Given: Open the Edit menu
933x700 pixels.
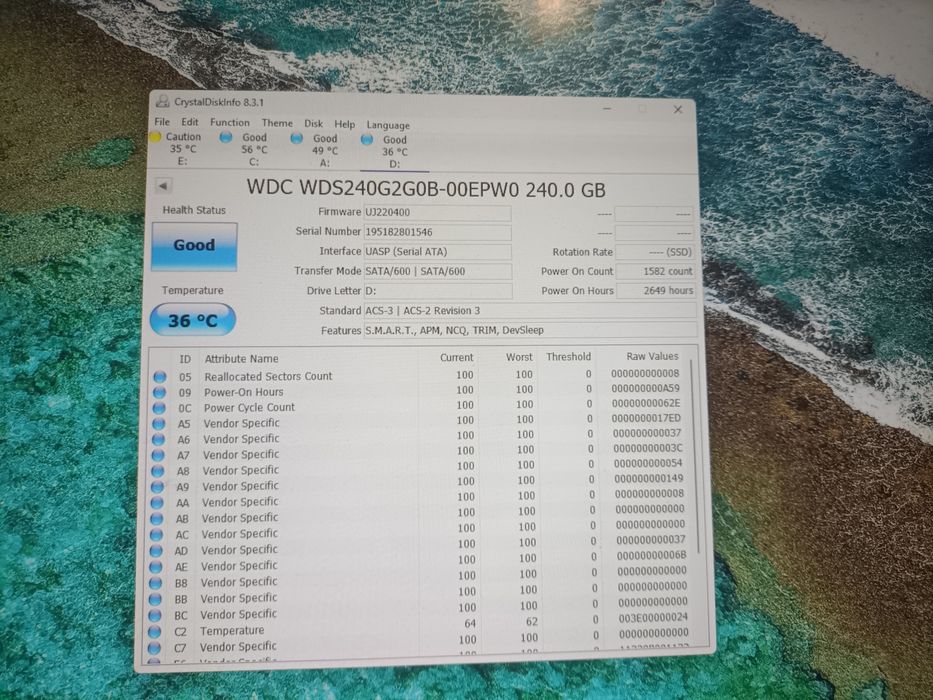Looking at the screenshot, I should click(x=190, y=122).
